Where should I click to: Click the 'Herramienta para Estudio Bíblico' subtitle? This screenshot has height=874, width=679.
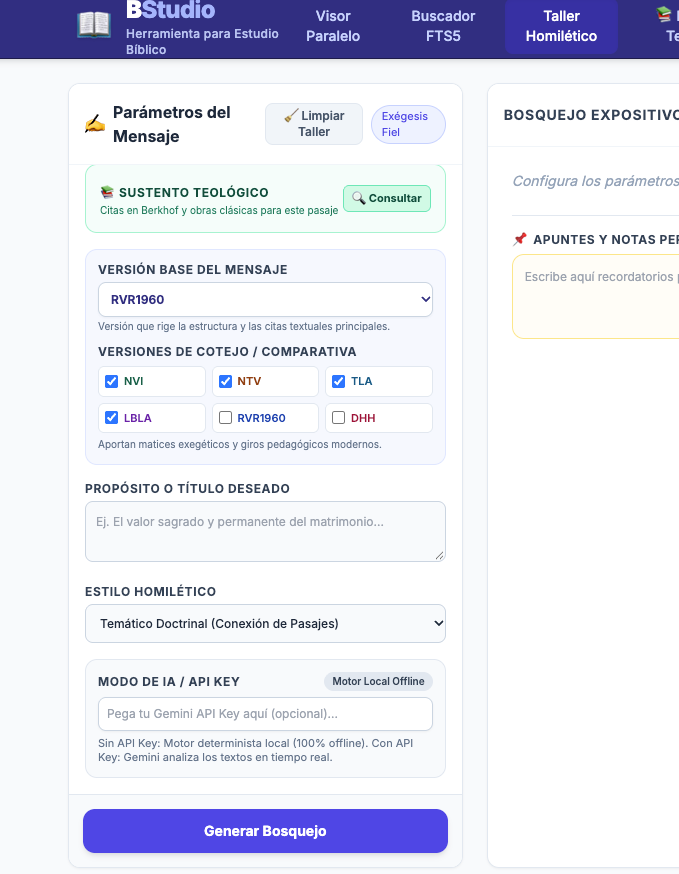[202, 42]
